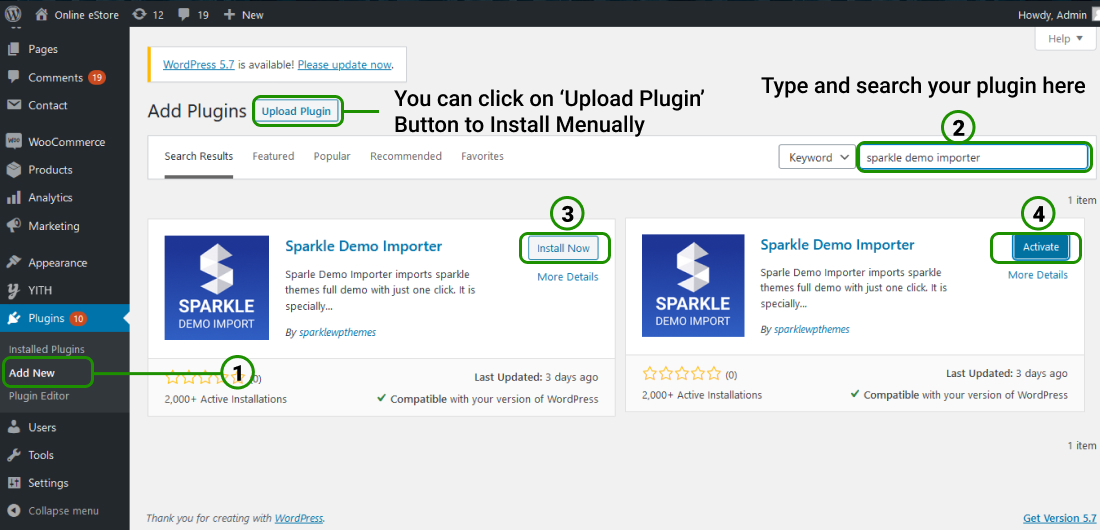Open comments bubble showing 19 in admin bar
Image resolution: width=1100 pixels, height=530 pixels.
click(x=183, y=14)
